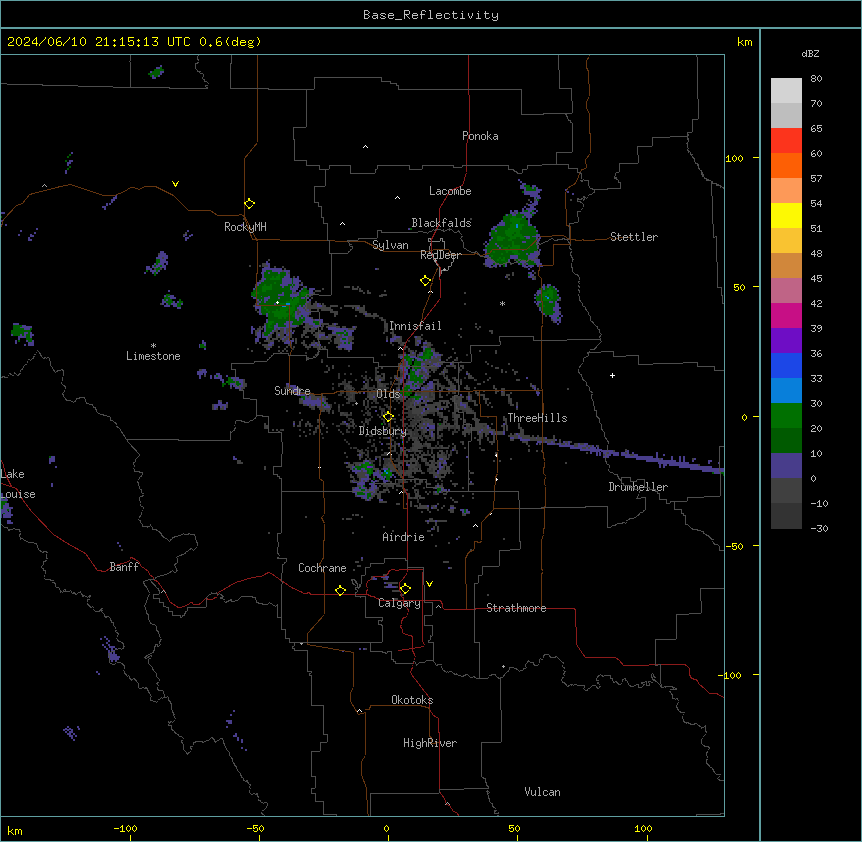Click the purple radial spike west of Drumheller
Viewport: 862px width, 842px height.
[x=616, y=453]
